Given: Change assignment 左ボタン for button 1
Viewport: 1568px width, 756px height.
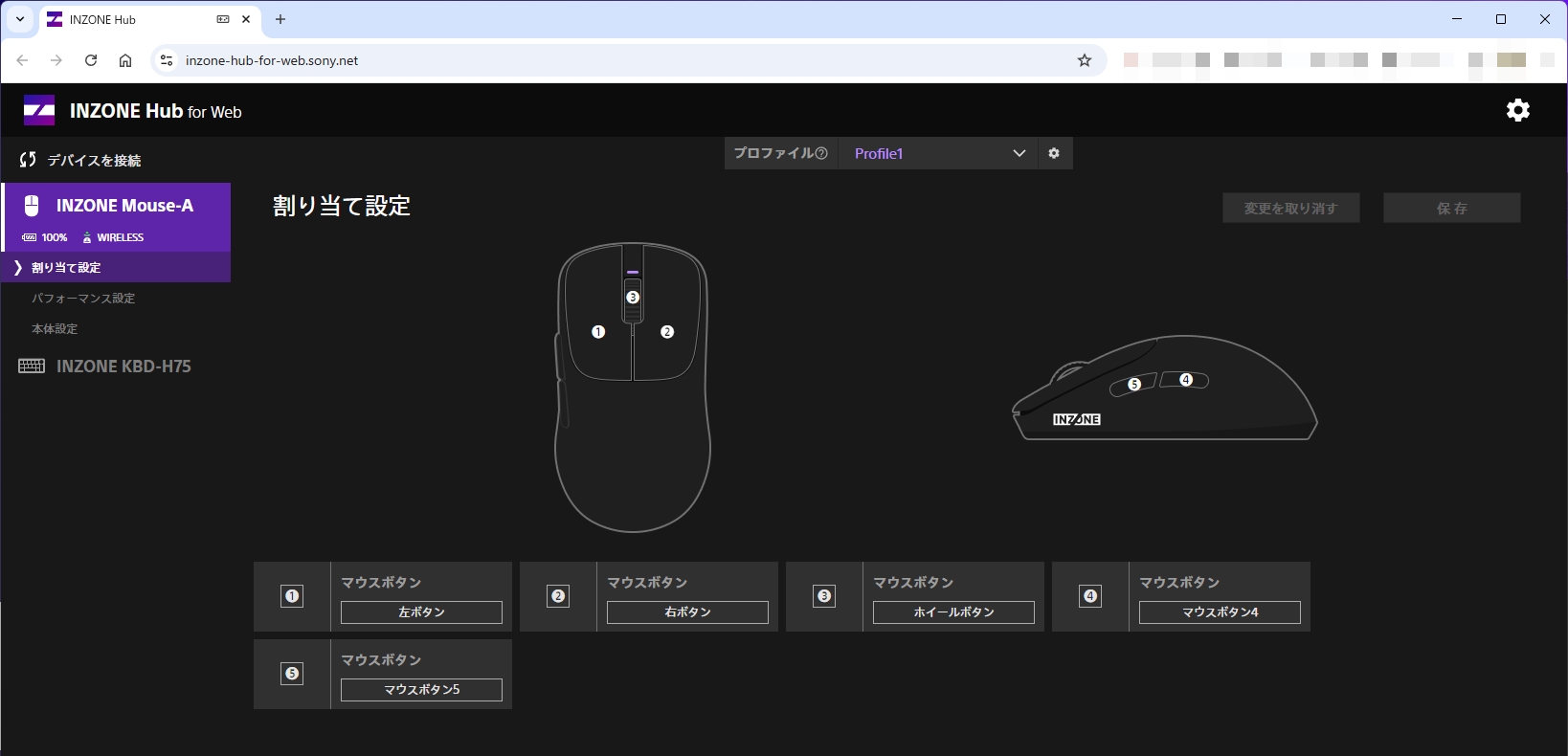Looking at the screenshot, I should tap(421, 612).
